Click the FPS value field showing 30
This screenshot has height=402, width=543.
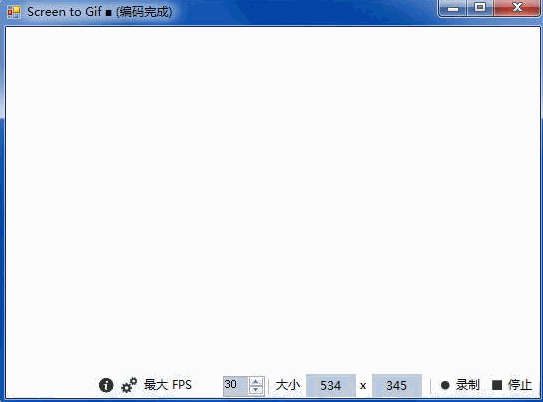coord(235,386)
